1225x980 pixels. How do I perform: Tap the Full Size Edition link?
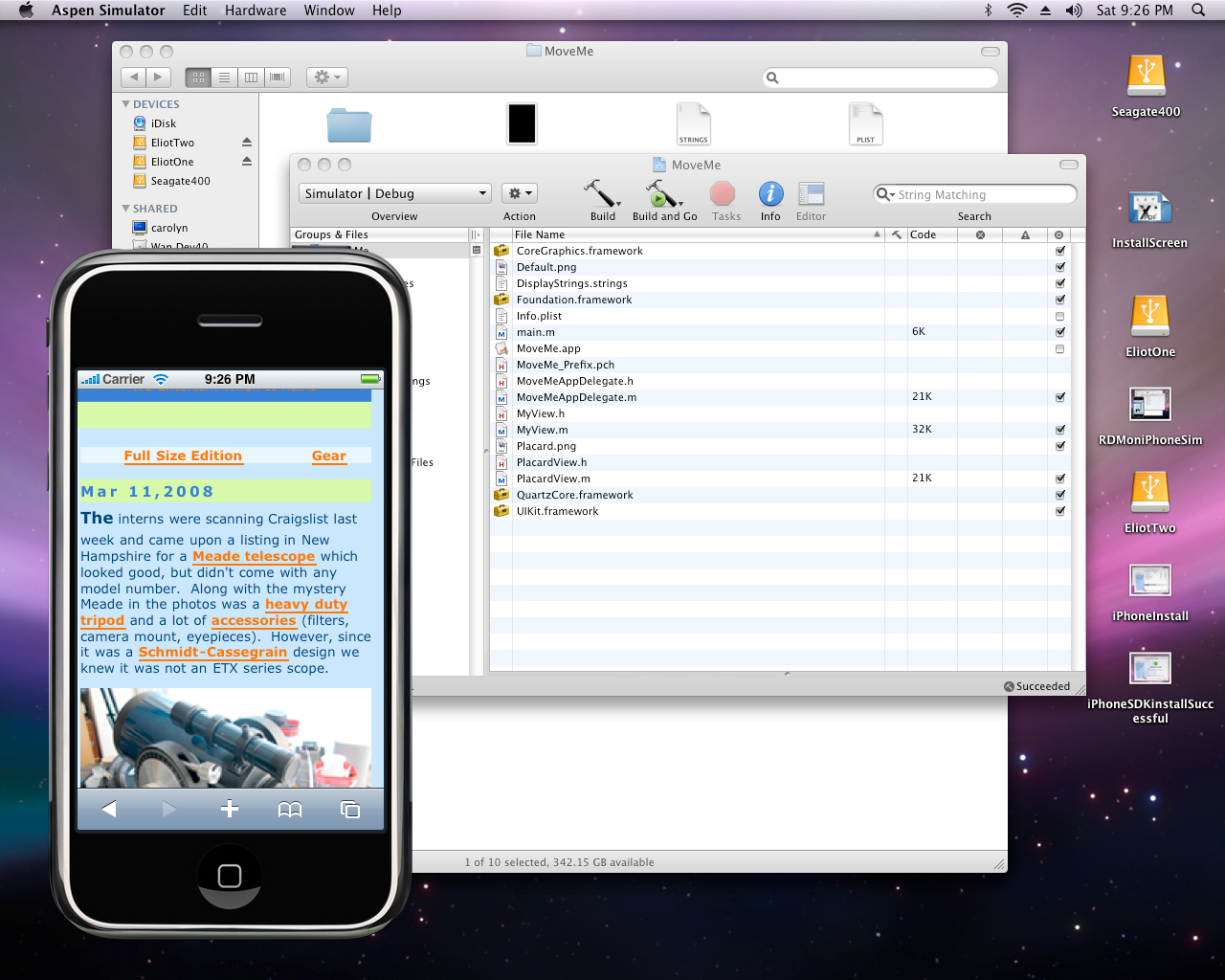[183, 457]
